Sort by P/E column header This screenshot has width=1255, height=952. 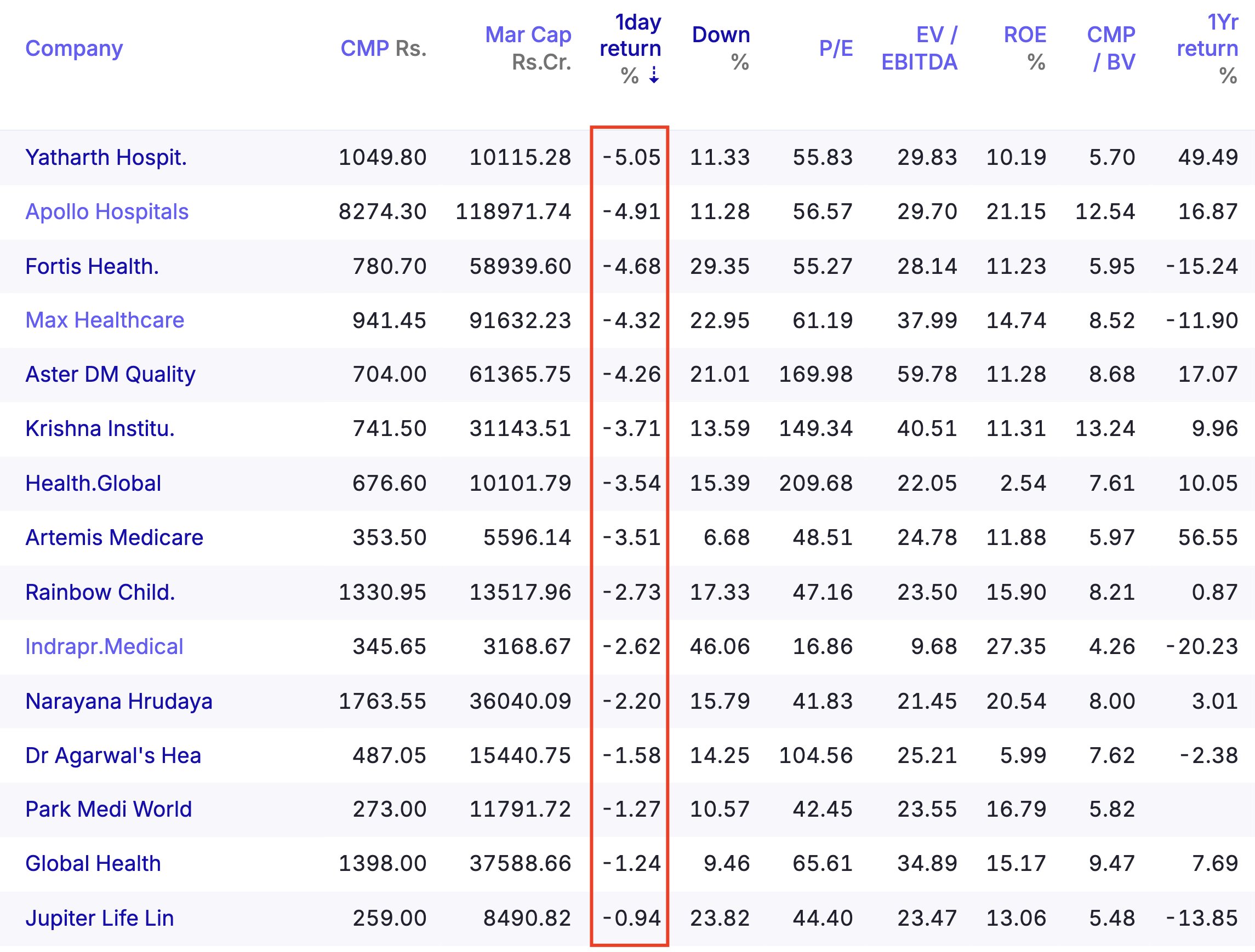(836, 48)
